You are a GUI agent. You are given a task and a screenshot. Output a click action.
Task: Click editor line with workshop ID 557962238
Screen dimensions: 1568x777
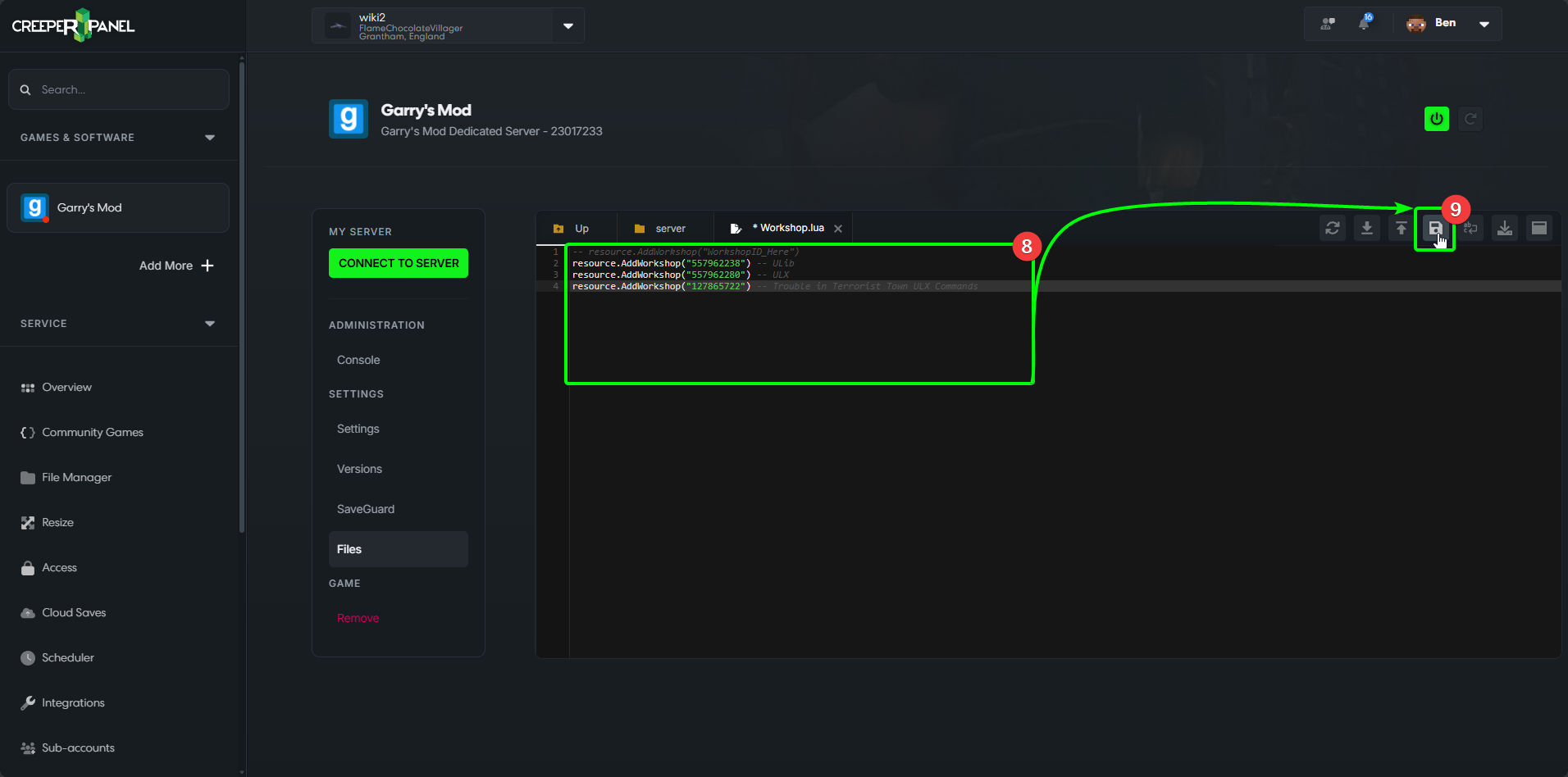pyautogui.click(x=683, y=263)
